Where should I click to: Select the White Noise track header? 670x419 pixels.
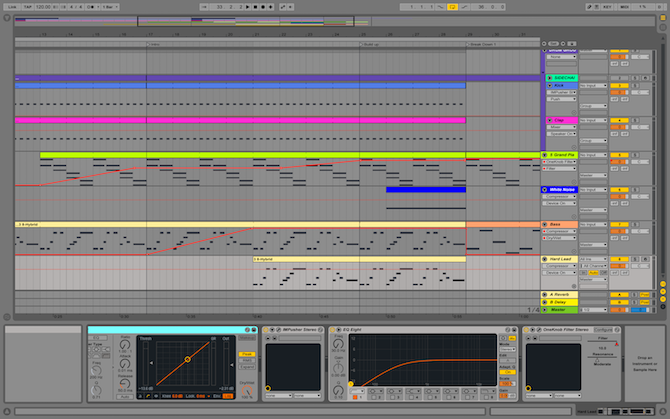coord(561,189)
